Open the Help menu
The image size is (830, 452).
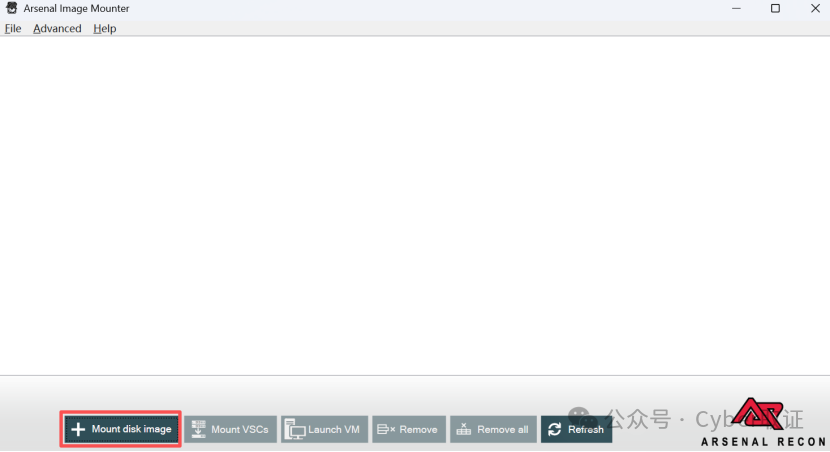click(105, 29)
